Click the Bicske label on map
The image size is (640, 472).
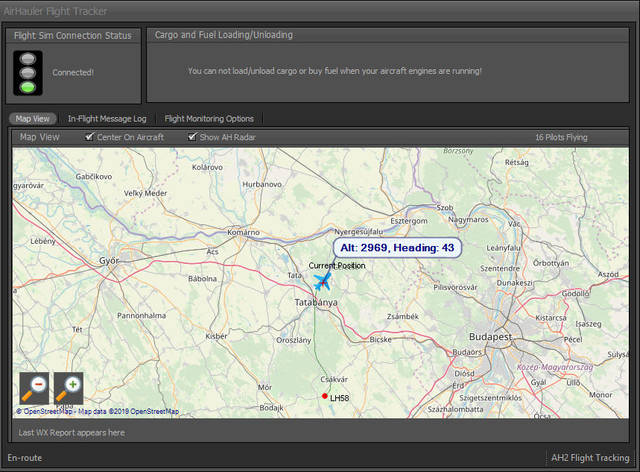[x=380, y=339]
